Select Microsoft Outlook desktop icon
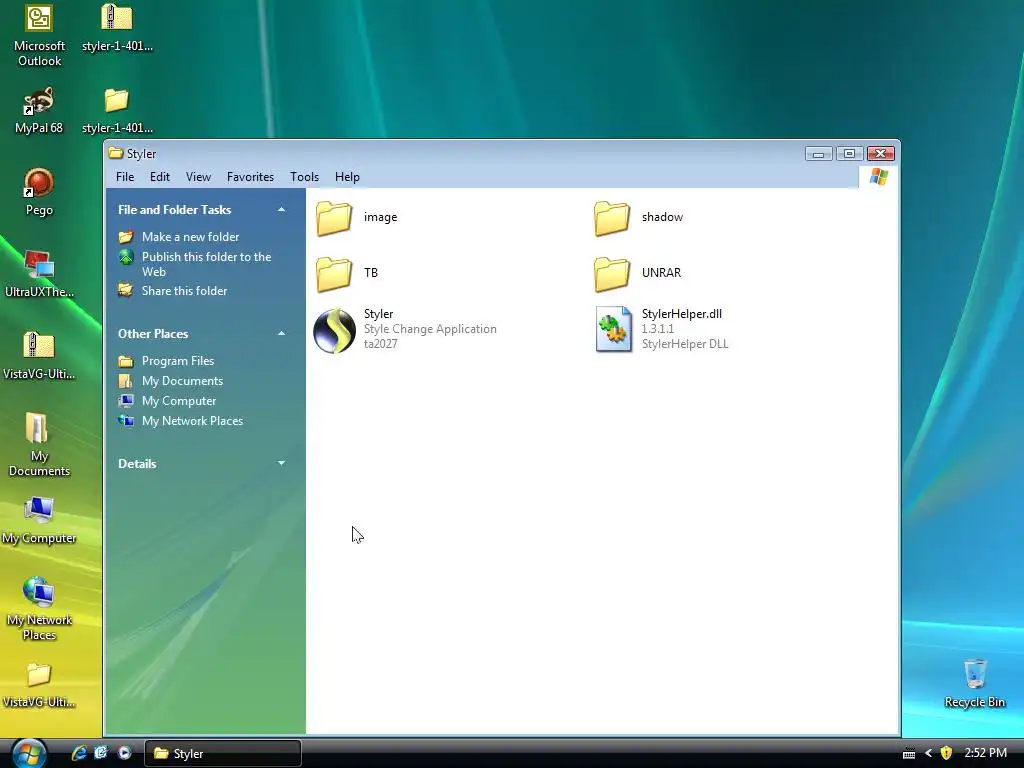 39,35
